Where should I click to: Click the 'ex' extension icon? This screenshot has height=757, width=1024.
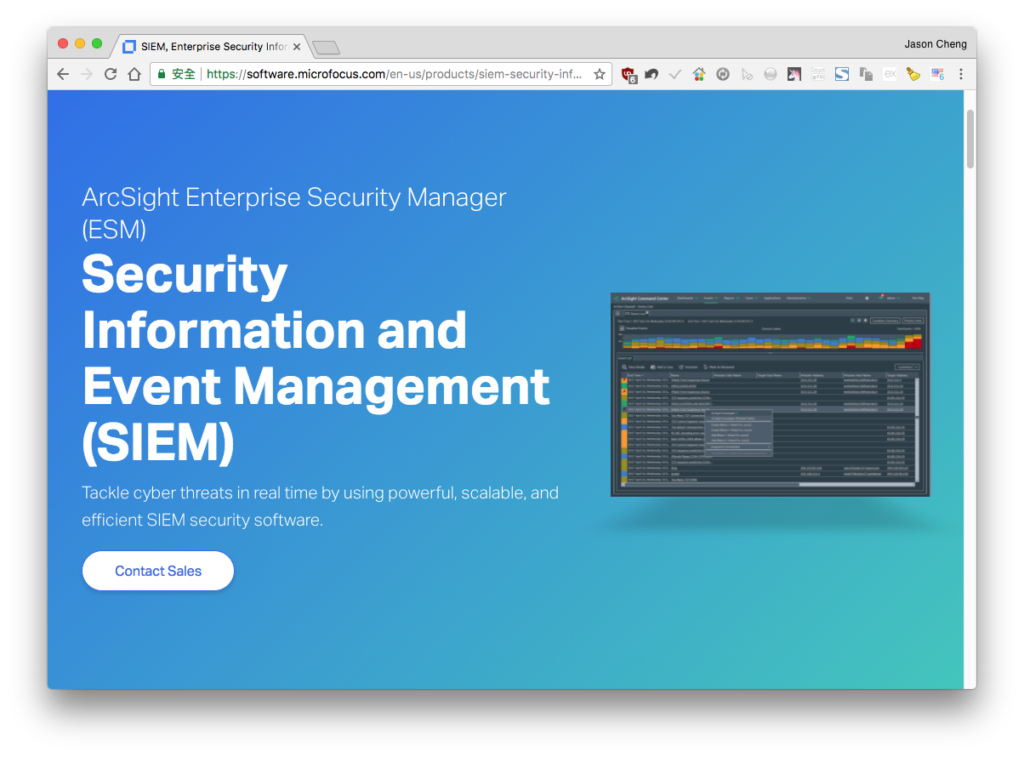(x=889, y=74)
